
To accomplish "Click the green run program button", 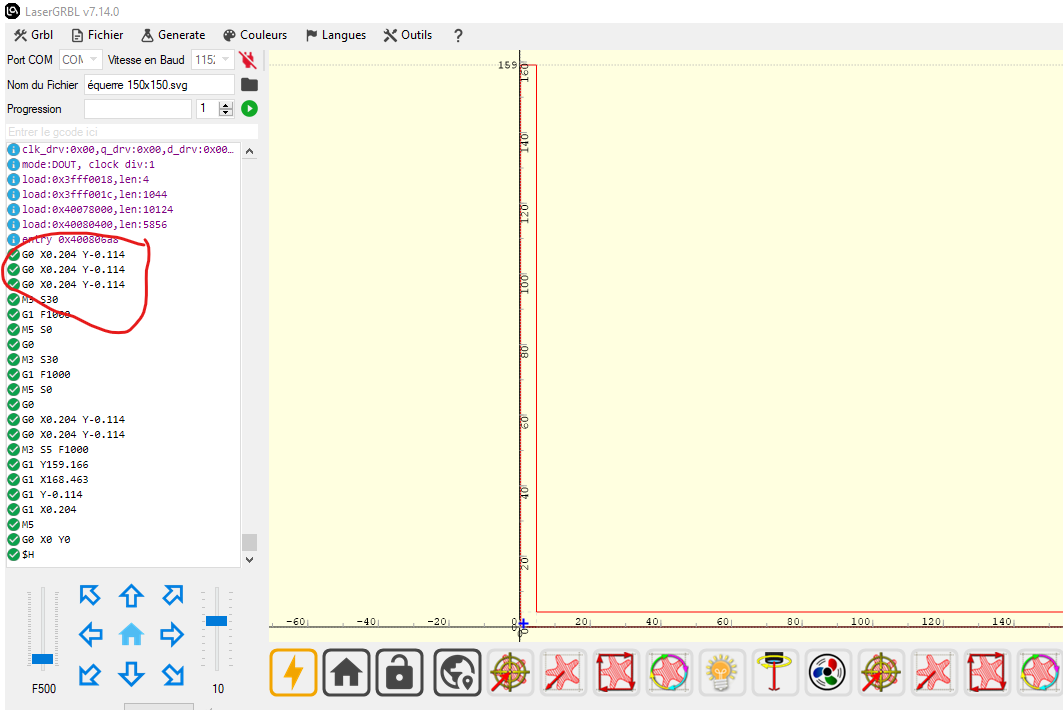I will [249, 109].
